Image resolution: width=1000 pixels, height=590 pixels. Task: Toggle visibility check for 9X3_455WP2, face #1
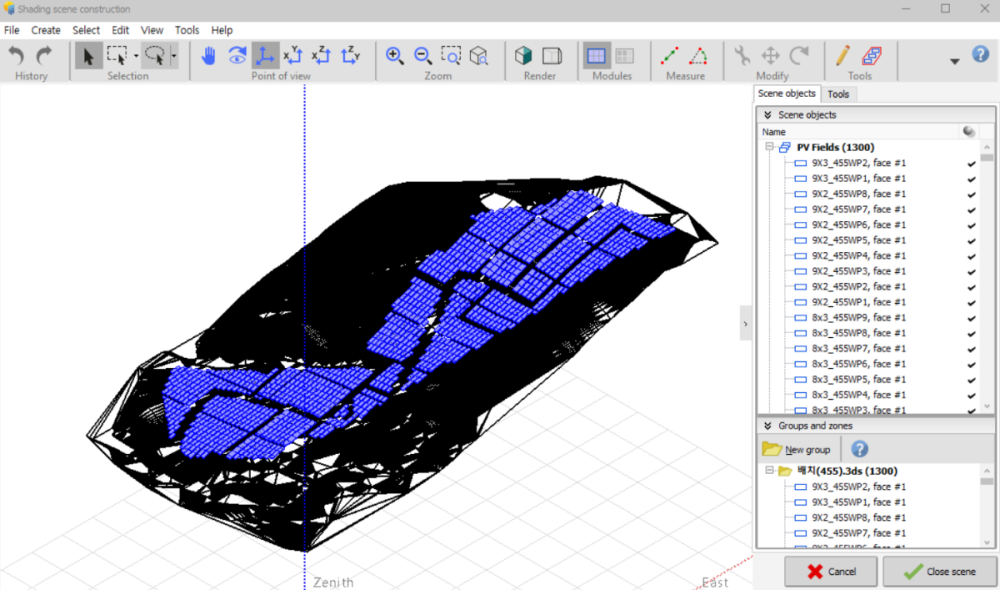[x=970, y=163]
